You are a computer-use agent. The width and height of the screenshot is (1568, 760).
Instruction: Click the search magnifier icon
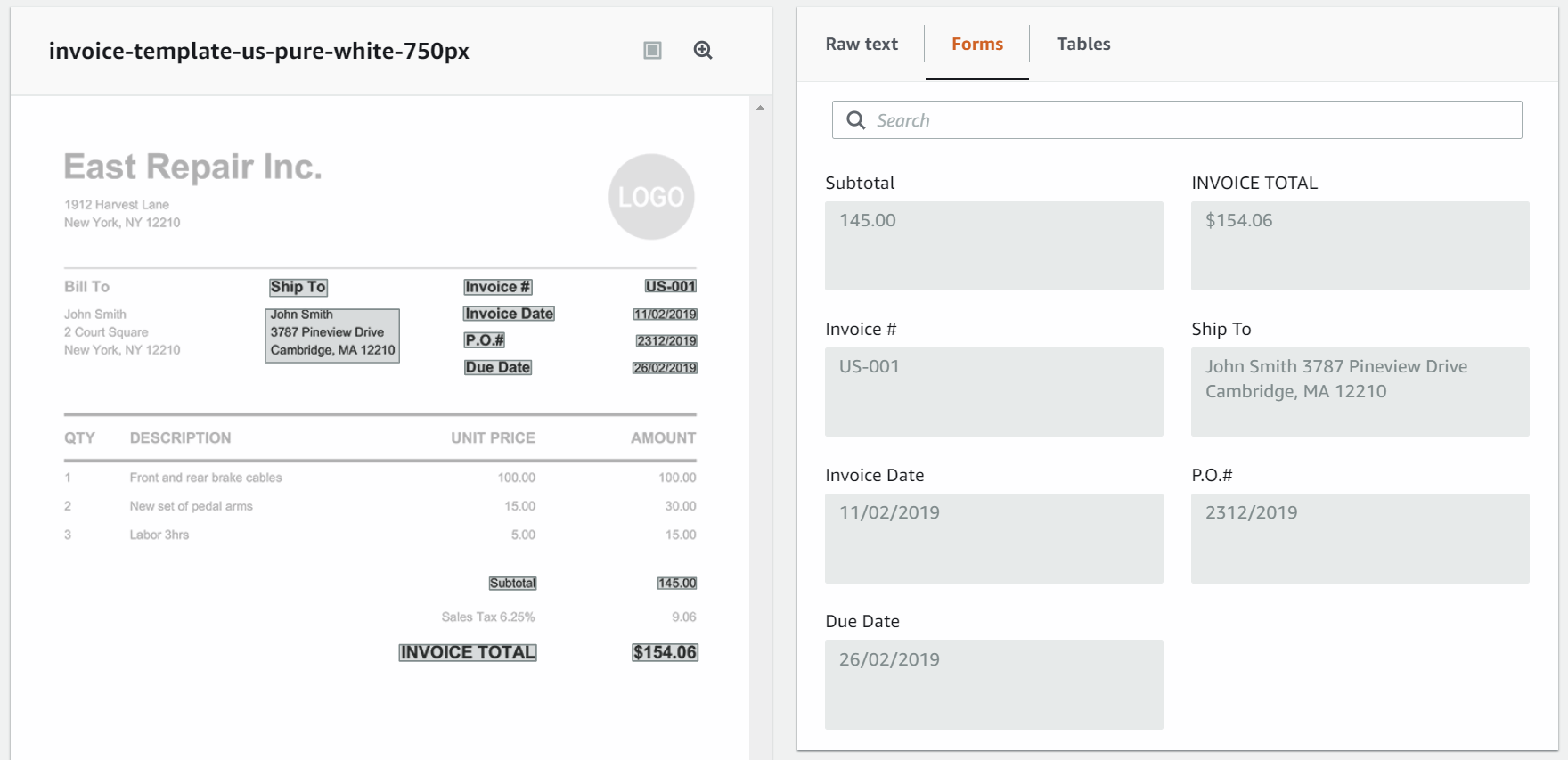855,120
